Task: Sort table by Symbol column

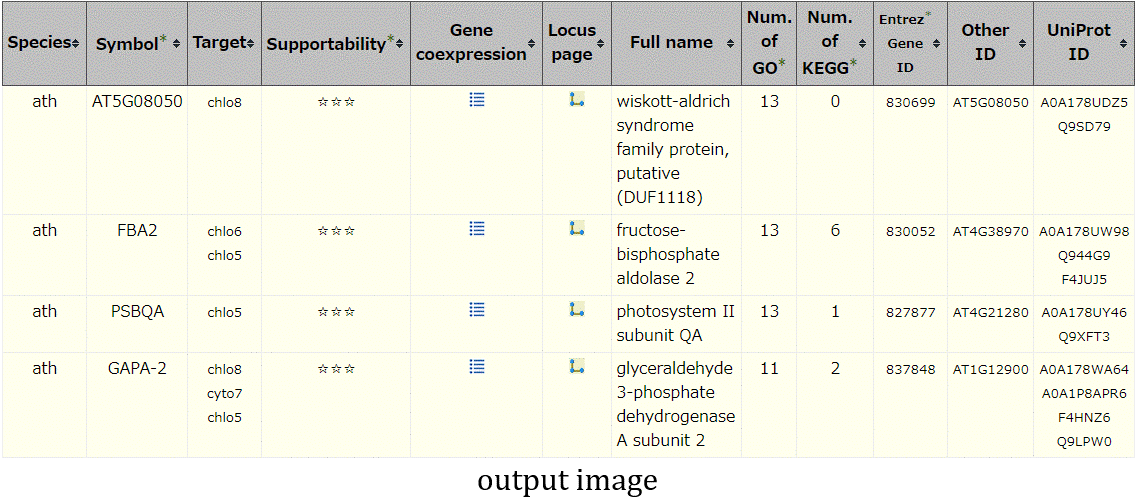Action: pyautogui.click(x=136, y=43)
